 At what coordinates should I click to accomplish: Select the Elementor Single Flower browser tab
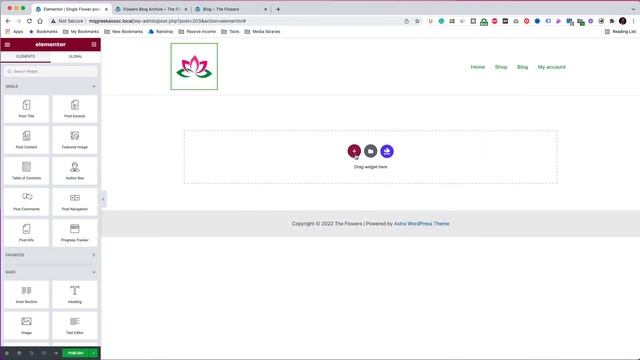(71, 9)
